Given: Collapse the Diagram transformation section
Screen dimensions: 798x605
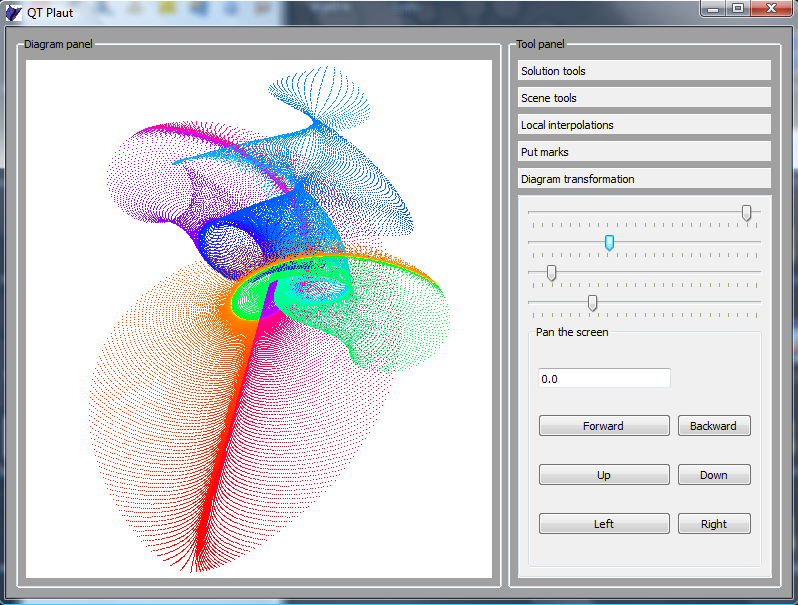Looking at the screenshot, I should tap(644, 179).
